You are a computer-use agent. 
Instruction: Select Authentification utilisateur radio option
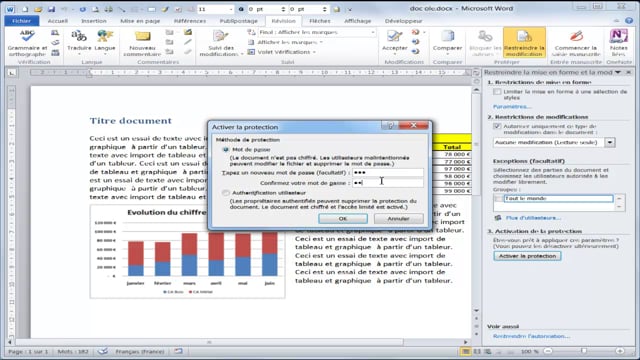(x=226, y=193)
